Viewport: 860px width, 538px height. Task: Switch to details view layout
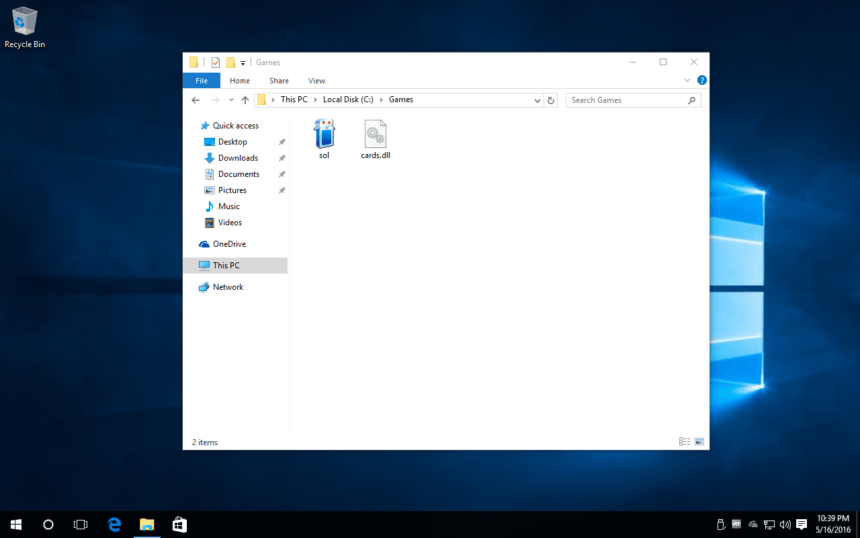pyautogui.click(x=684, y=441)
